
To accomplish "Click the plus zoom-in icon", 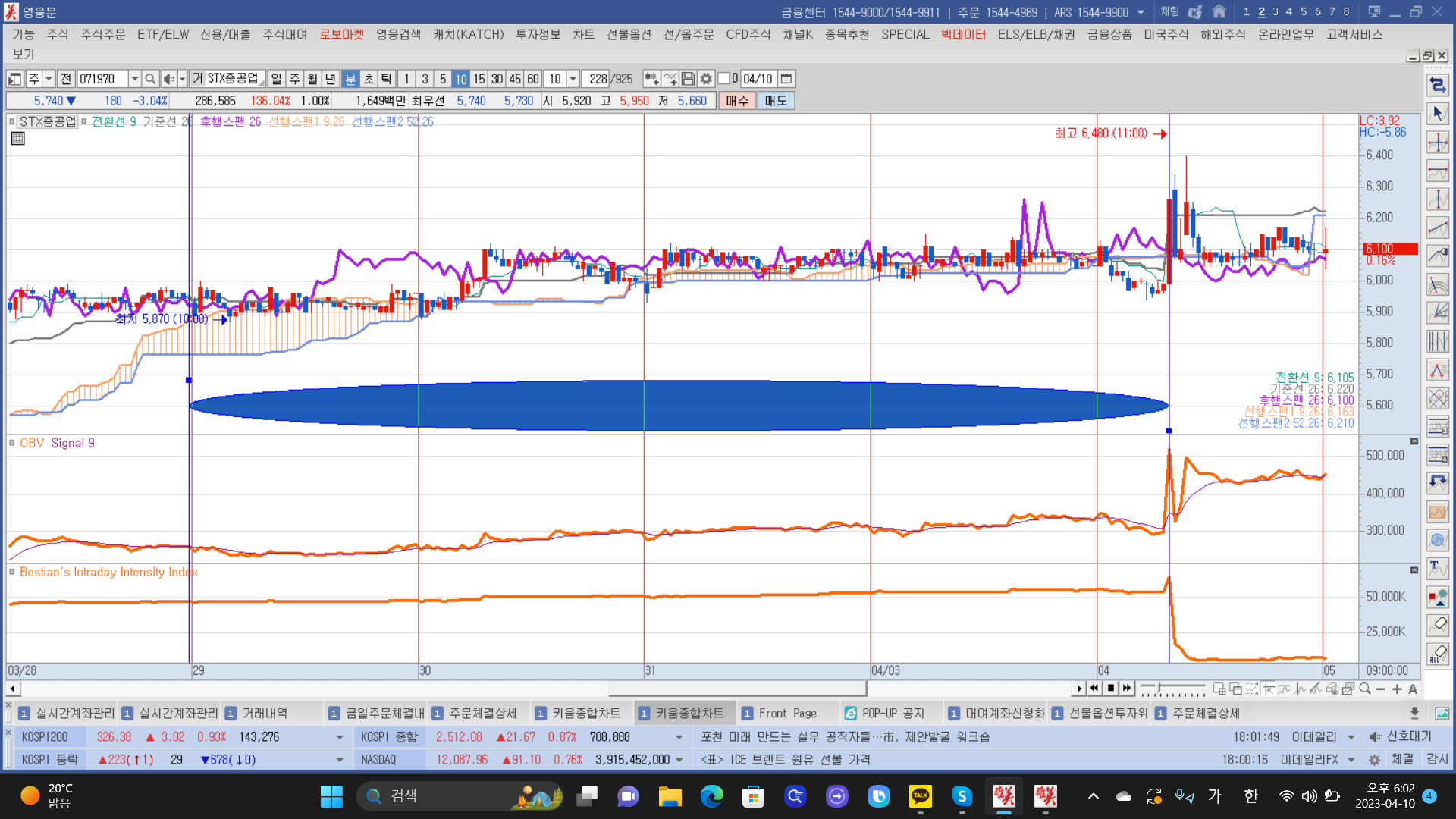I will click(1397, 689).
